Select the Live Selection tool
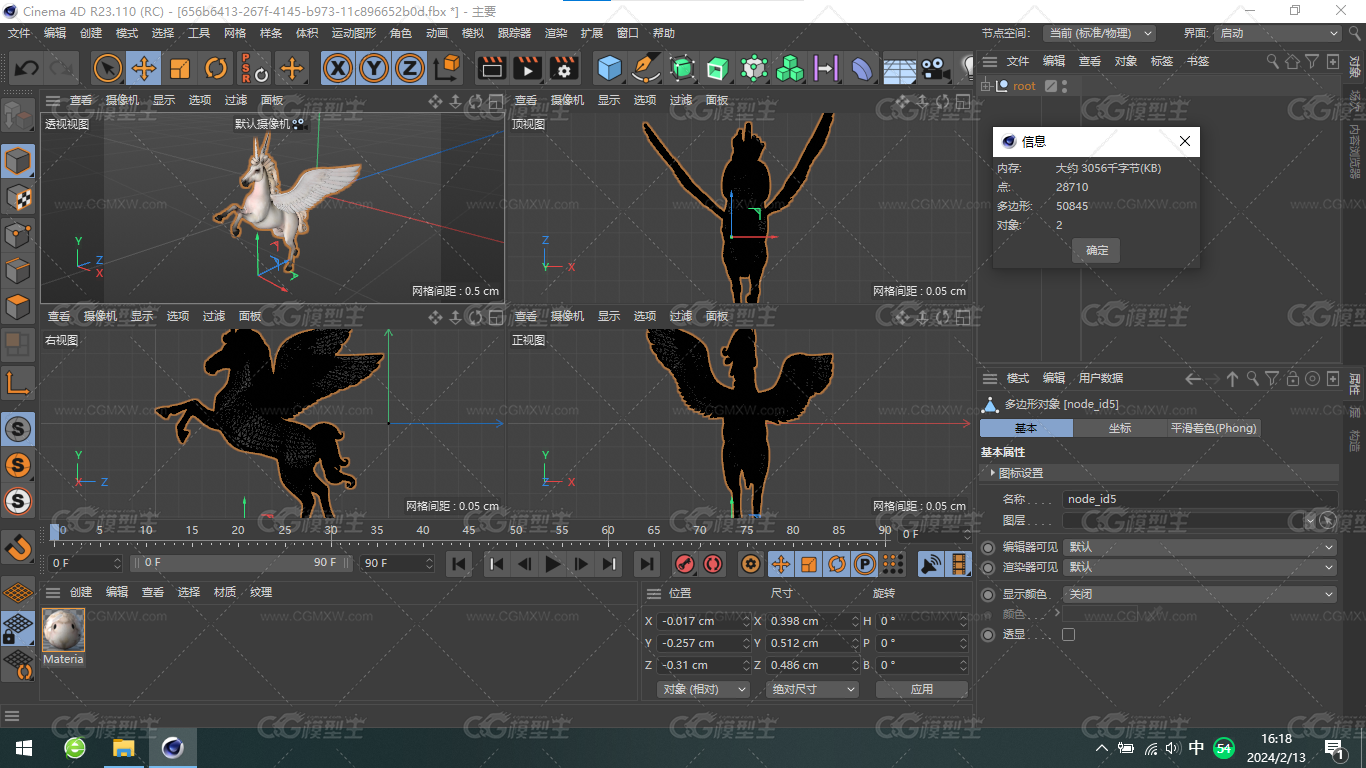 tap(108, 68)
